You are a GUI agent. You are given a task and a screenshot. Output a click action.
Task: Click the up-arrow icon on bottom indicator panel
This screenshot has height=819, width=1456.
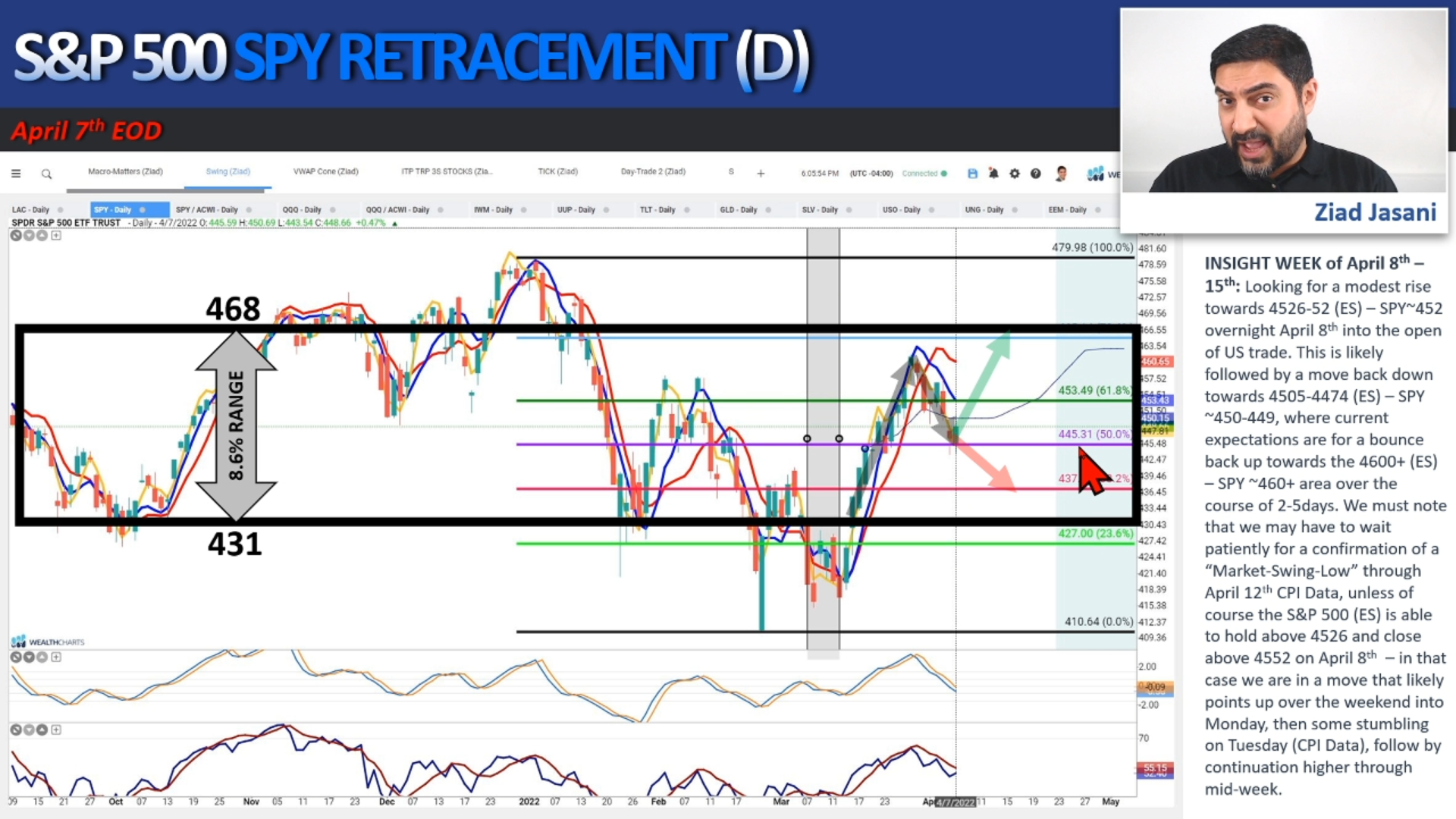pos(42,730)
